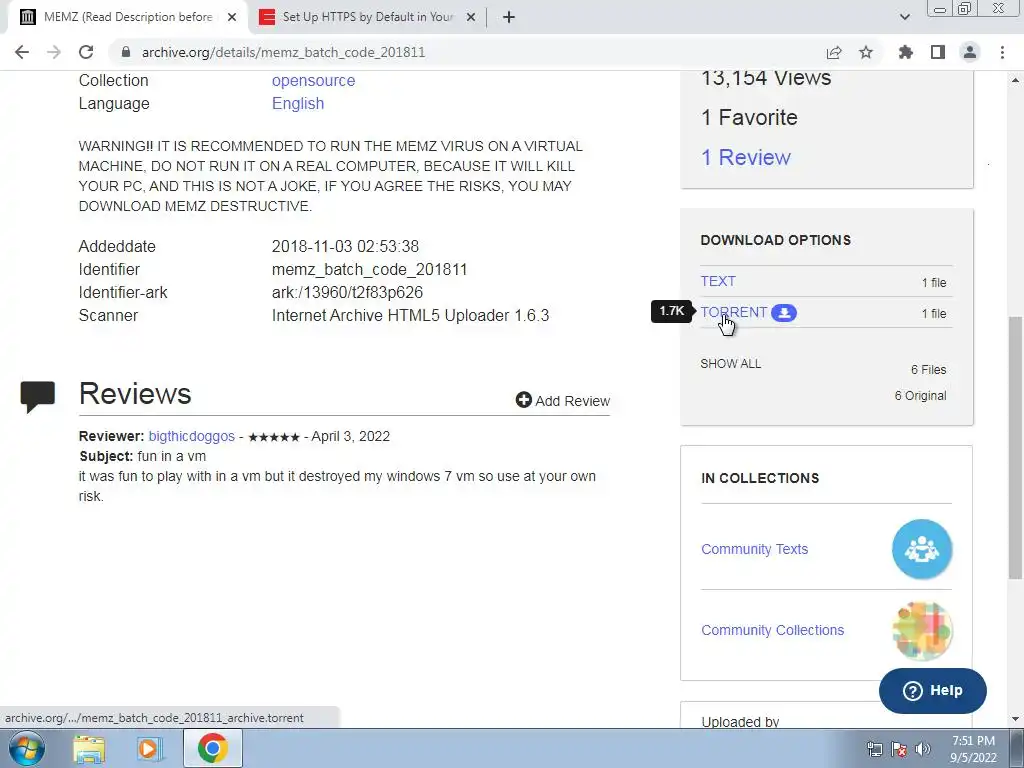Open the opensource collection link
The height and width of the screenshot is (768, 1024).
313,80
